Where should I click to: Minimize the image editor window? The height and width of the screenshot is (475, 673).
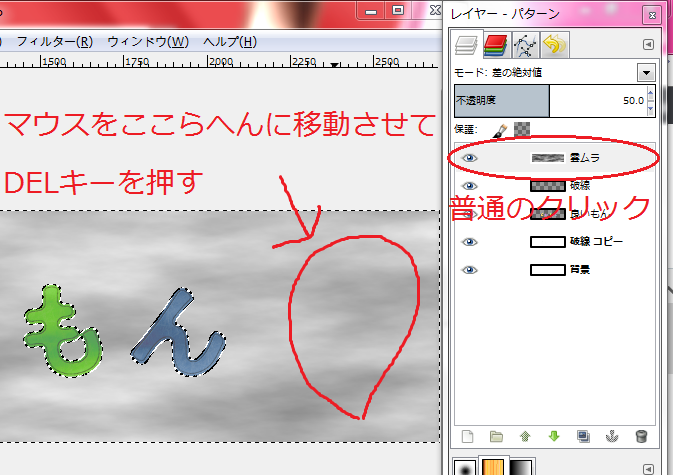click(x=371, y=11)
